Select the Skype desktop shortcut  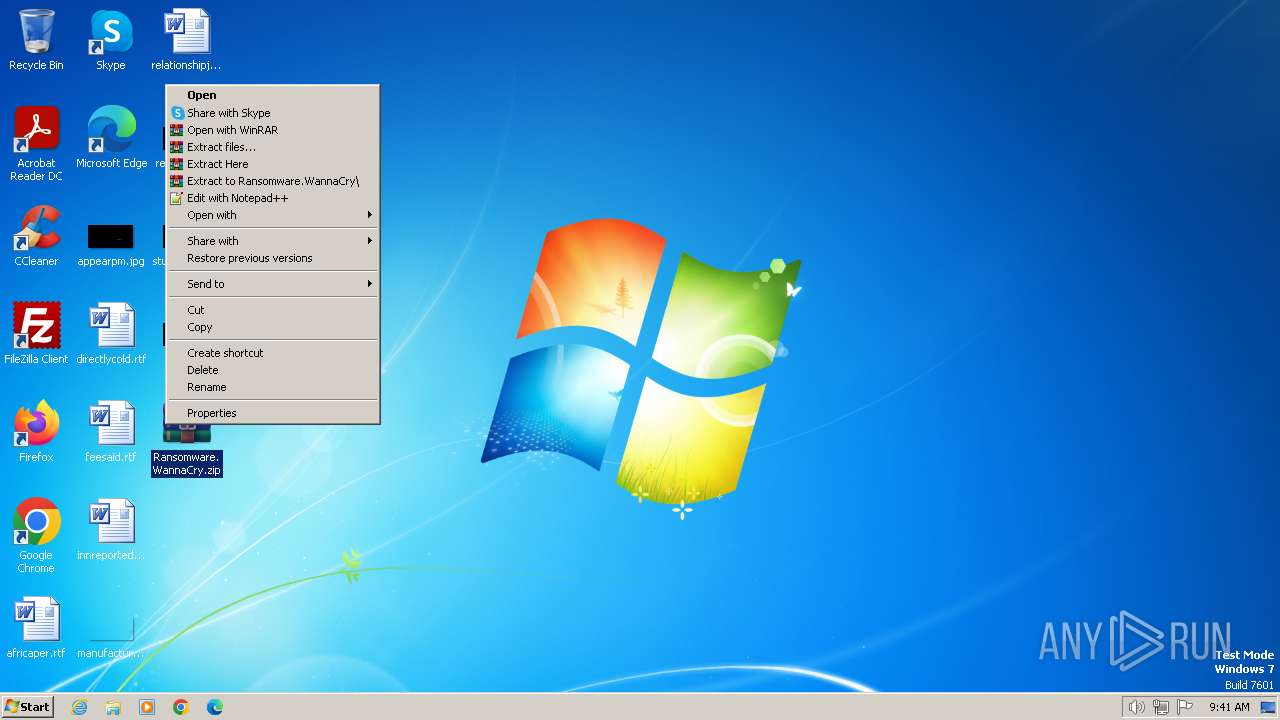[x=111, y=41]
